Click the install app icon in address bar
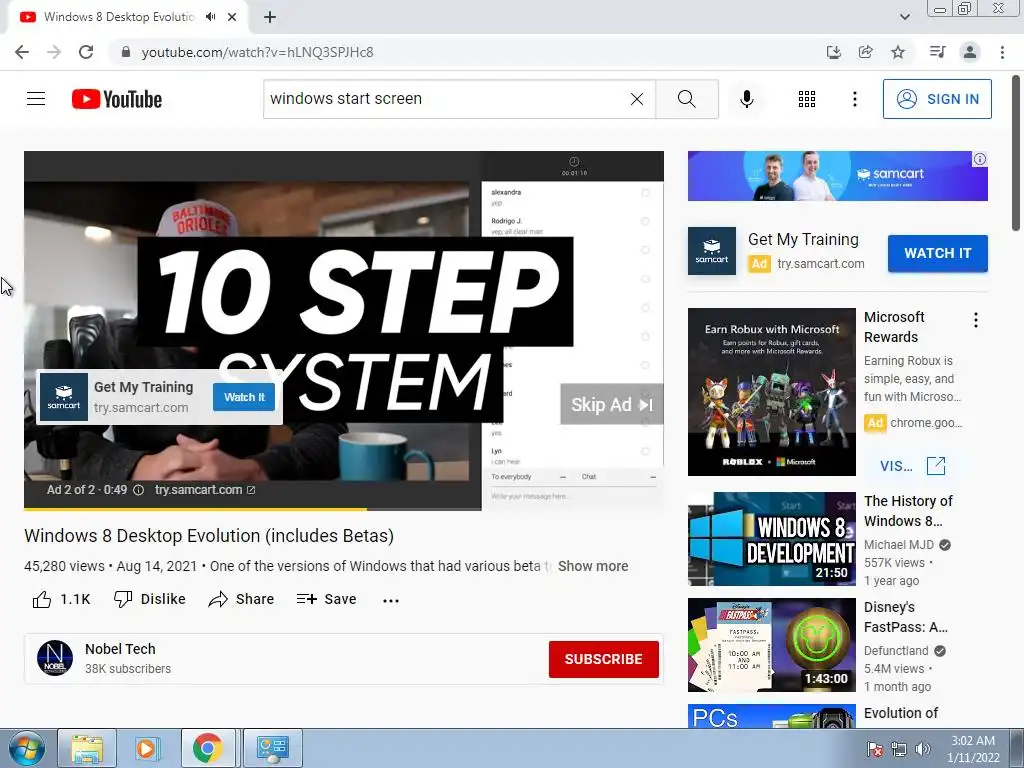This screenshot has width=1024, height=768. coord(834,52)
